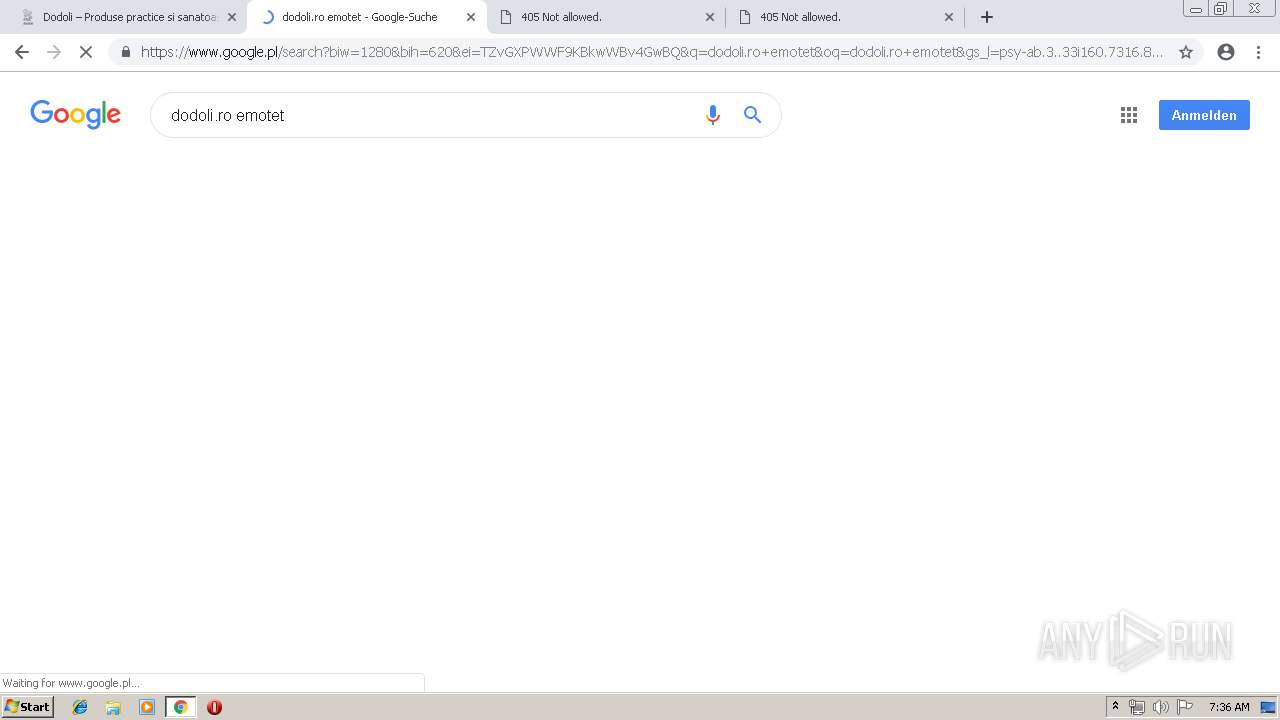The image size is (1280, 720).
Task: Click the Google search magnifier button
Action: coord(753,115)
